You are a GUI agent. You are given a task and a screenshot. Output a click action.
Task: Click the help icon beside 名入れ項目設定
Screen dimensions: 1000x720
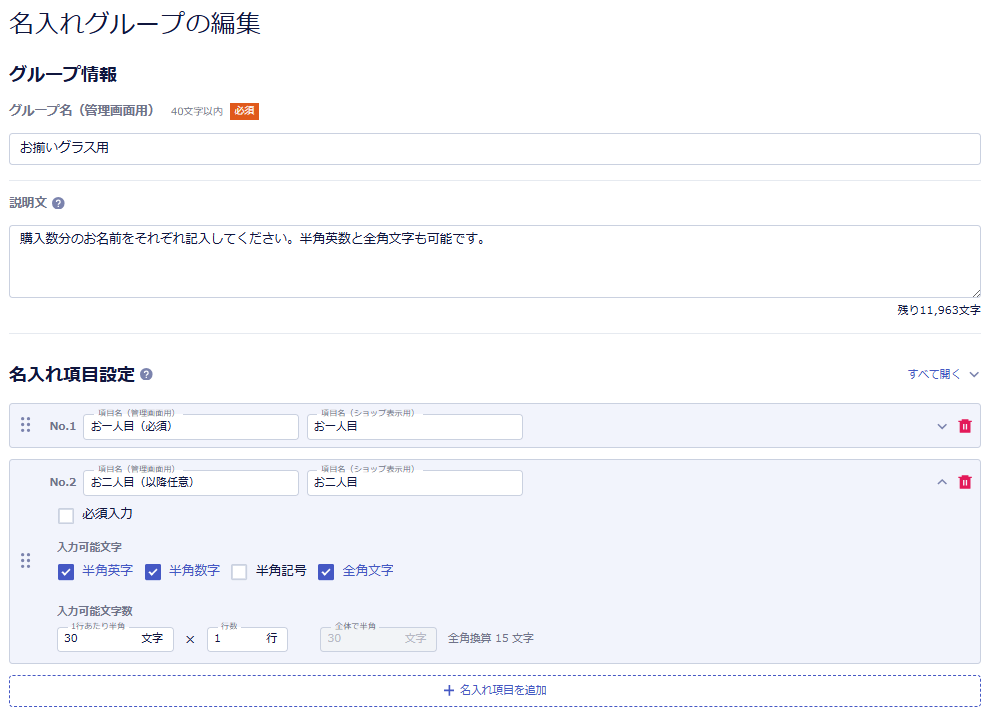click(146, 374)
